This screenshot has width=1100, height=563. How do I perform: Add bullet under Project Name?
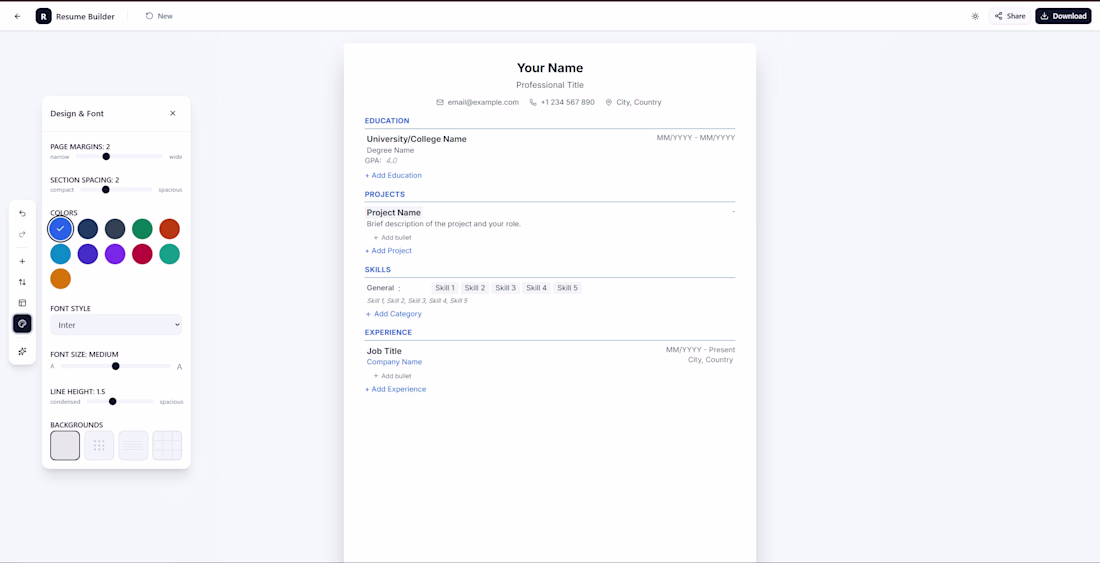coord(392,238)
